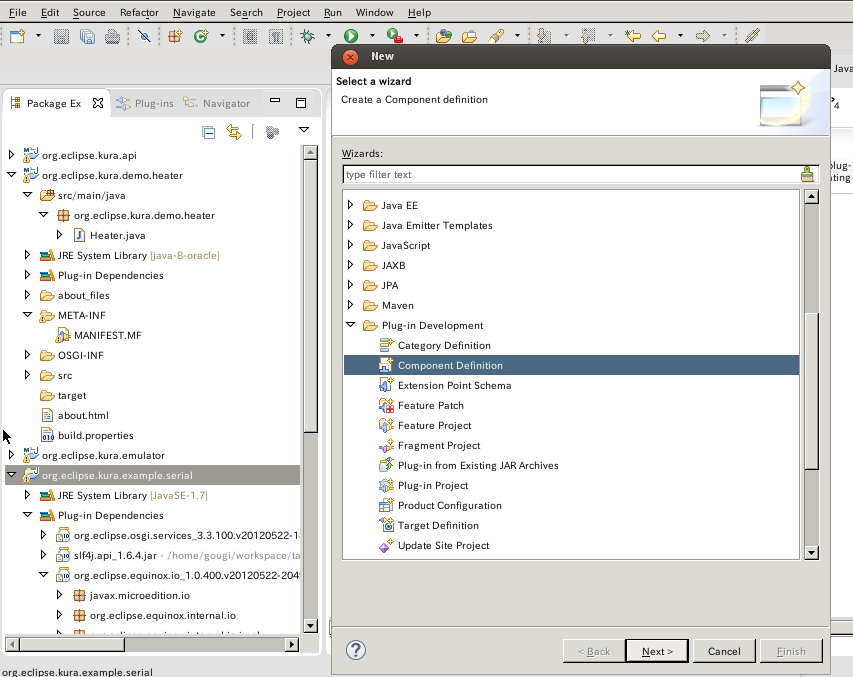The width and height of the screenshot is (853, 677).
Task: Open the Refactor menu
Action: coord(139,12)
